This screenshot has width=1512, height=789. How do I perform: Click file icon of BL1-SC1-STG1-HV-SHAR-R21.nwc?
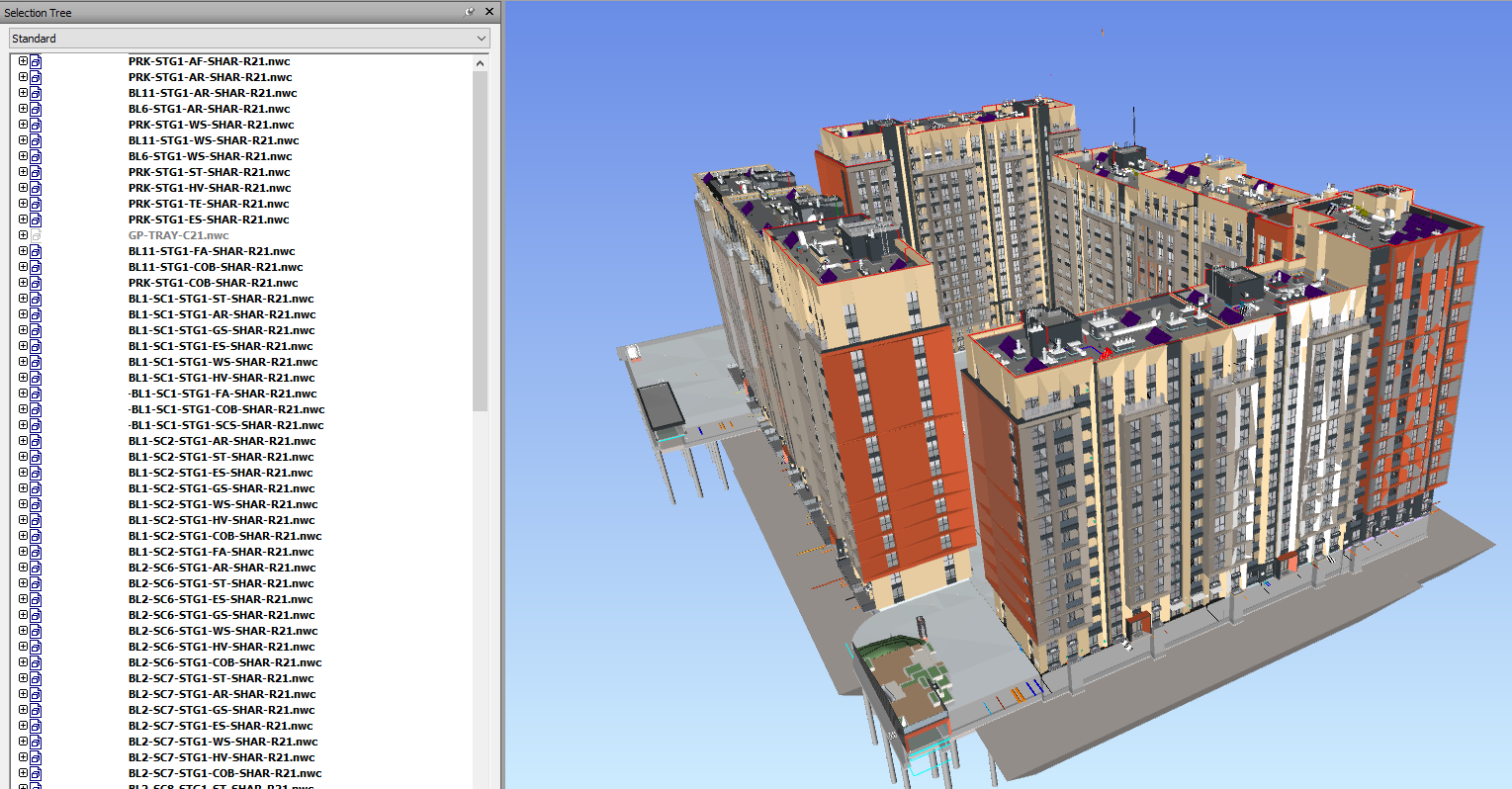click(x=36, y=378)
